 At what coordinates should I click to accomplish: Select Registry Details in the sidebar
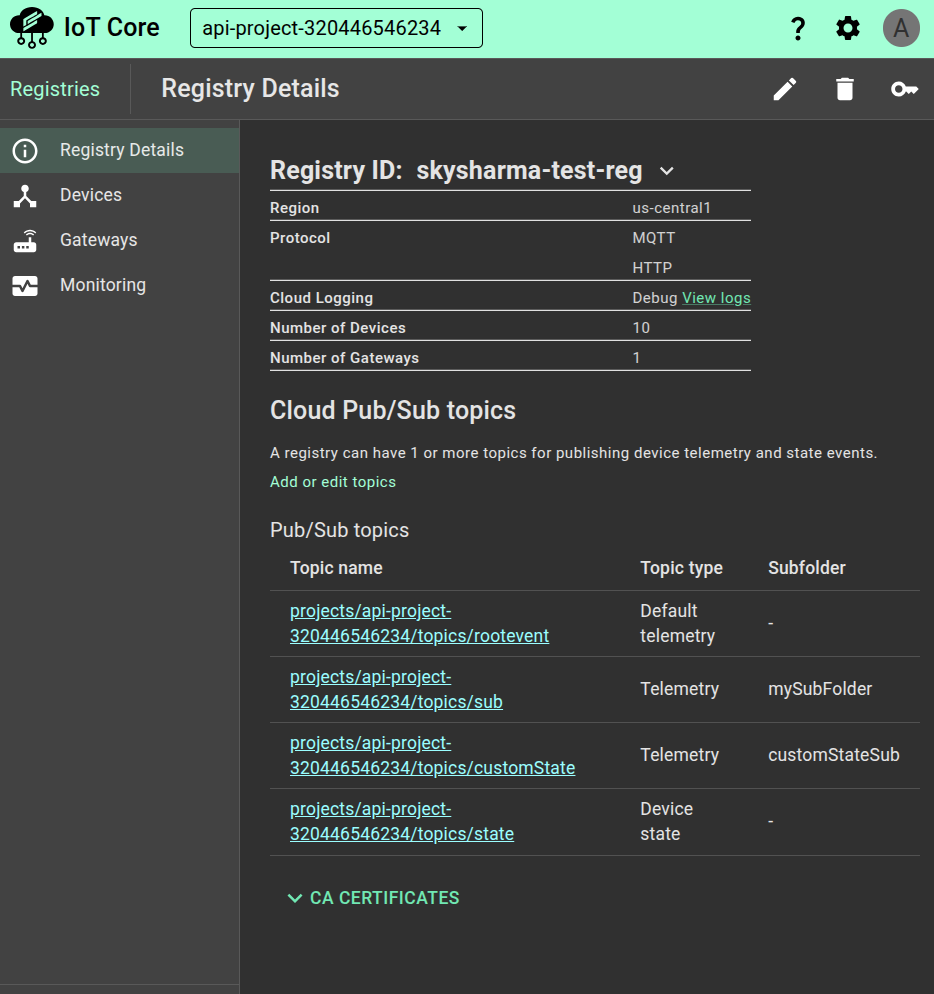point(121,150)
